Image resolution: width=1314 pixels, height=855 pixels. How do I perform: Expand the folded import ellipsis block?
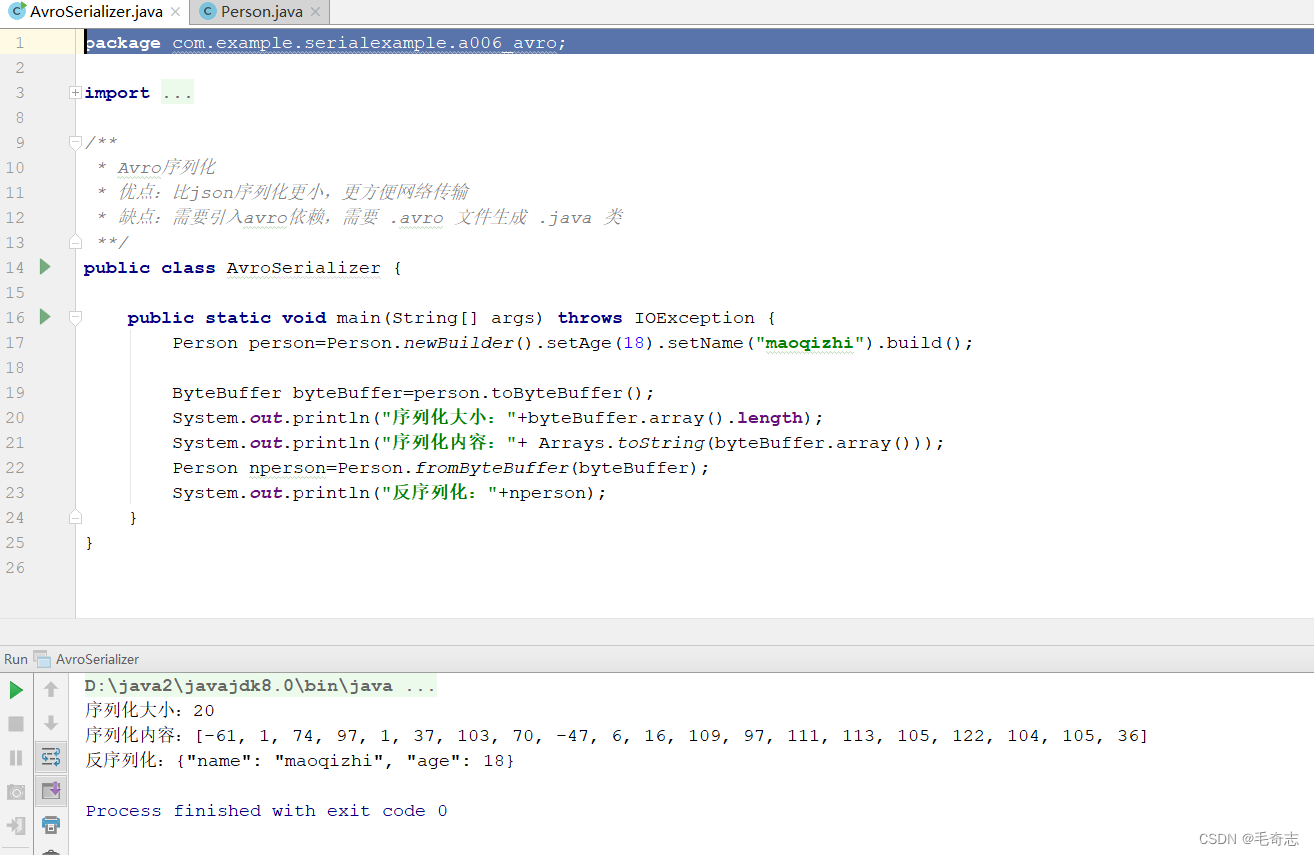[x=177, y=93]
